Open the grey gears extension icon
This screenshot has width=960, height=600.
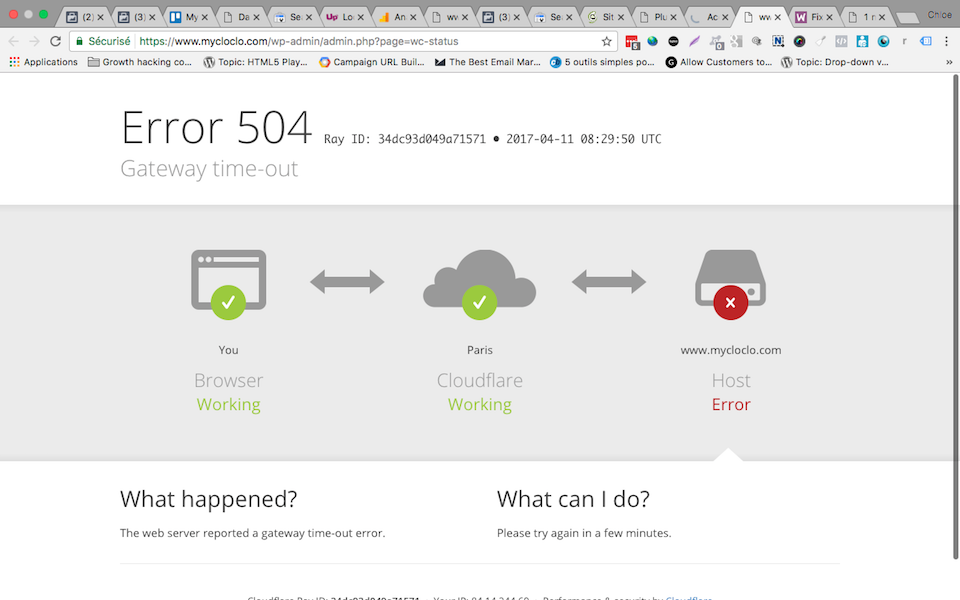point(737,41)
